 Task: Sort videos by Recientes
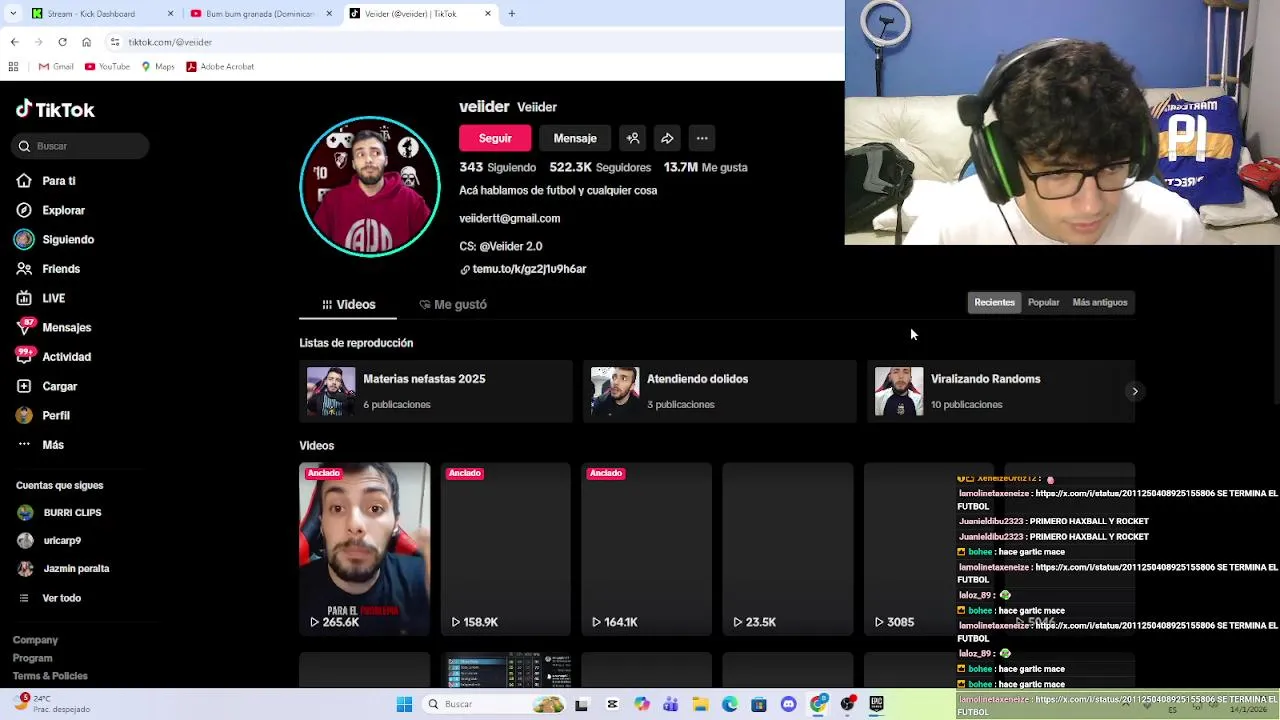pyautogui.click(x=994, y=302)
